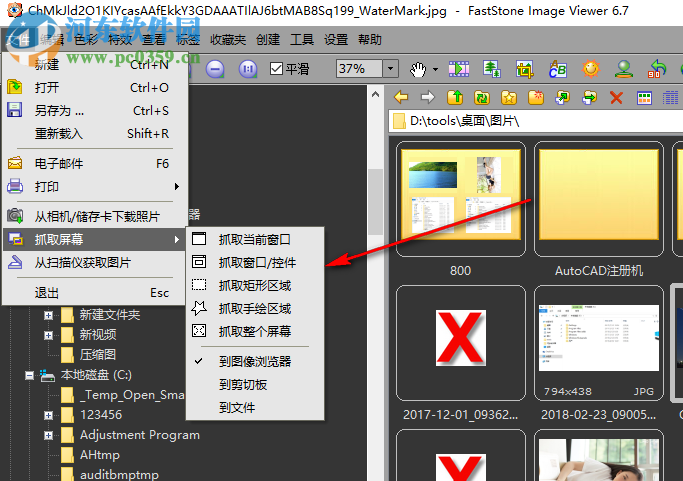Select the 2018-02-23_09005 JPG thumbnail
683x481 pixels.
[598, 343]
